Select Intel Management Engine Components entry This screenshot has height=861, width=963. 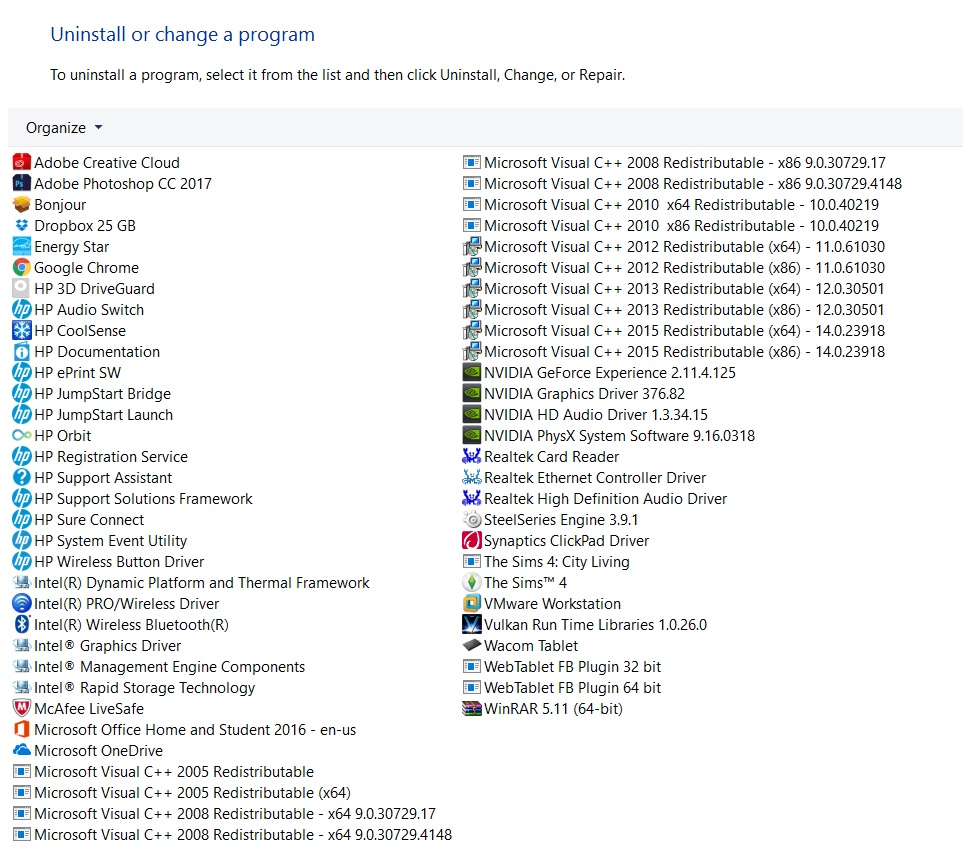pyautogui.click(x=158, y=666)
